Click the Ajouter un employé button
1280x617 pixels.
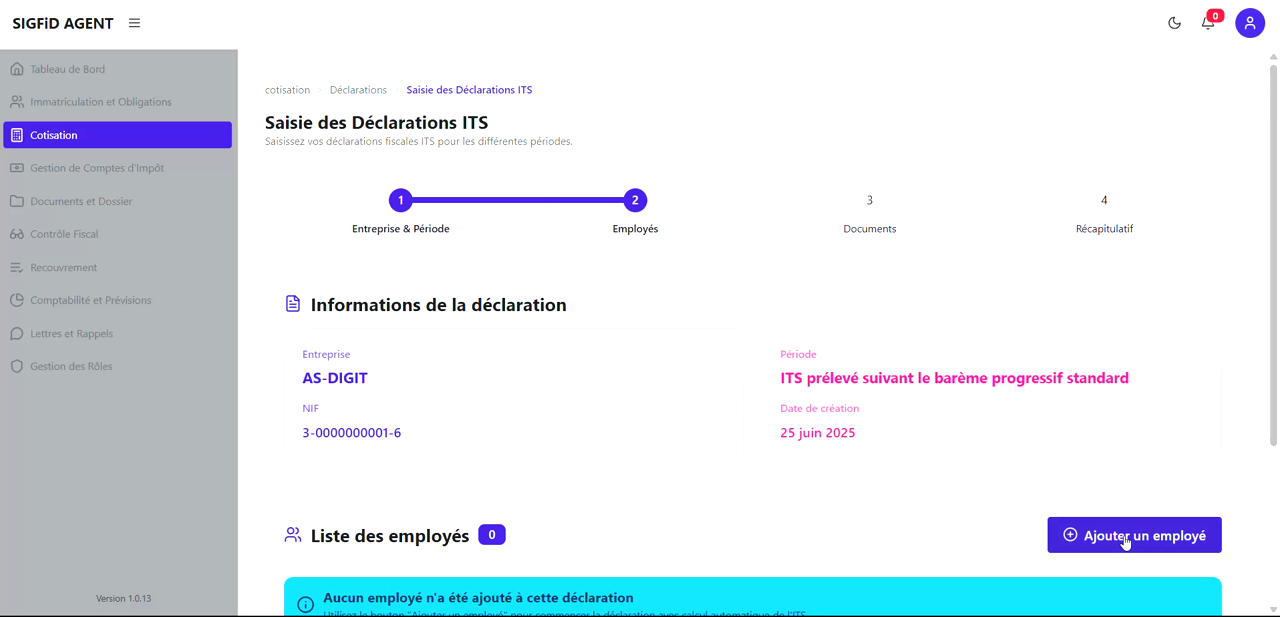pos(1133,534)
